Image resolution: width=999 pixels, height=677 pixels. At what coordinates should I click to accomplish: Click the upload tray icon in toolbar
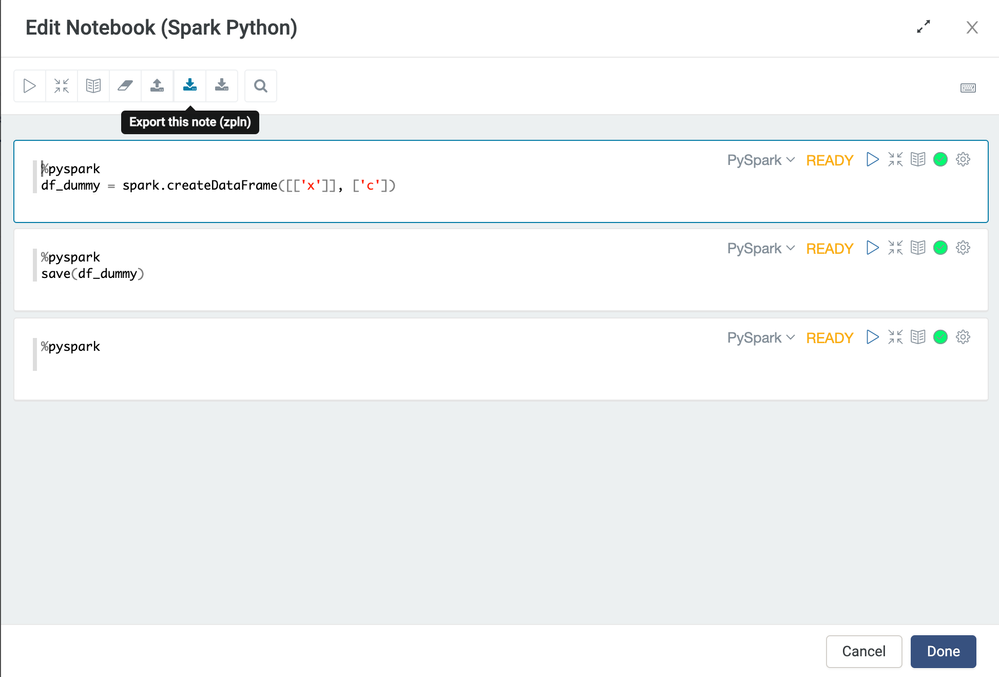click(x=157, y=86)
